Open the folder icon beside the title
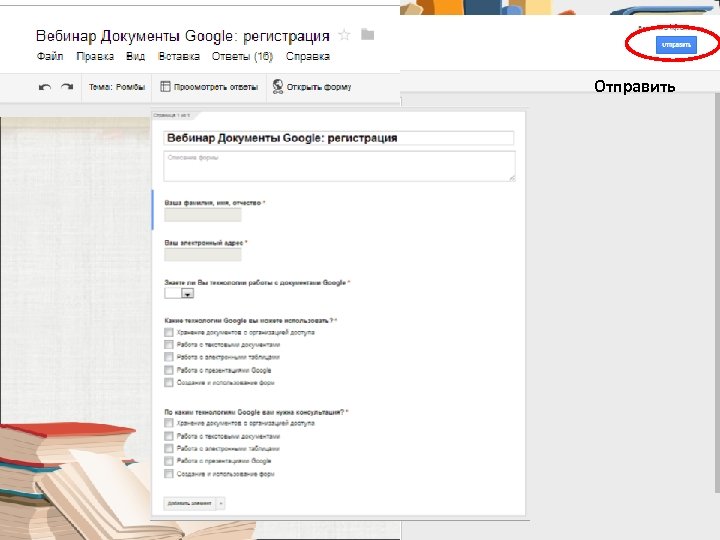Image resolution: width=720 pixels, height=540 pixels. click(x=367, y=34)
